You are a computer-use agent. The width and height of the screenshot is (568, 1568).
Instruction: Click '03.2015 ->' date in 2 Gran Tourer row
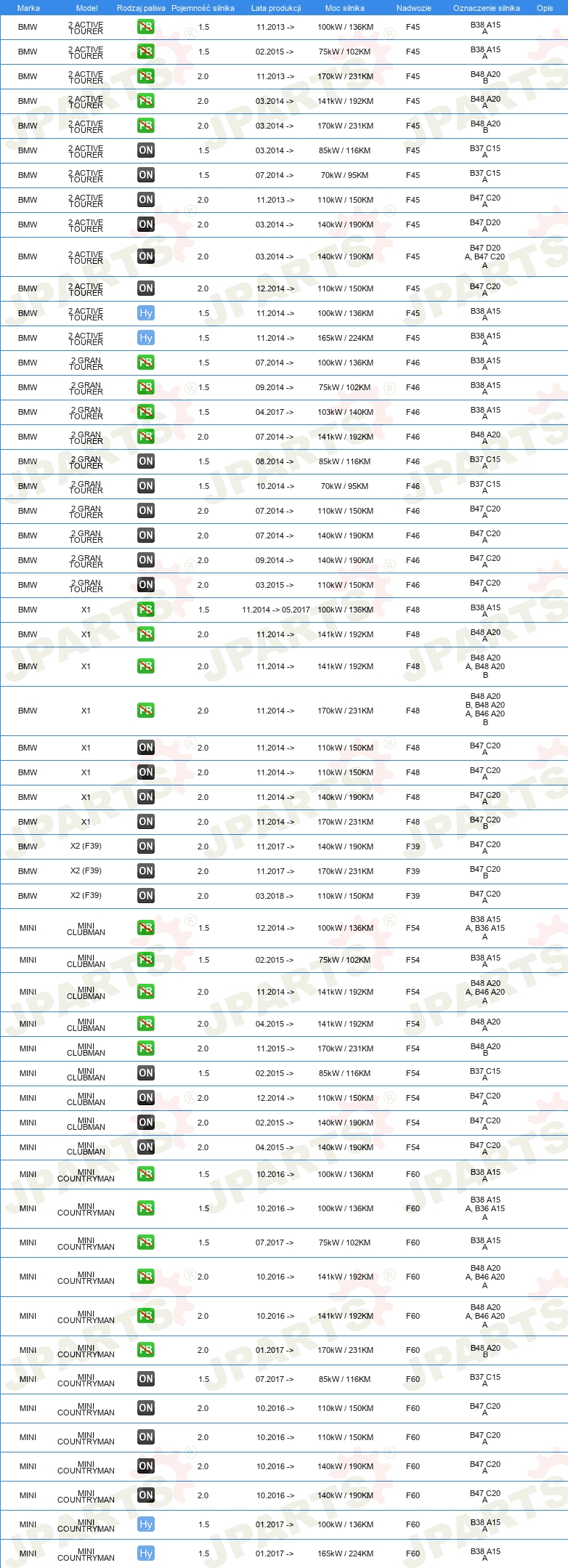pyautogui.click(x=275, y=585)
